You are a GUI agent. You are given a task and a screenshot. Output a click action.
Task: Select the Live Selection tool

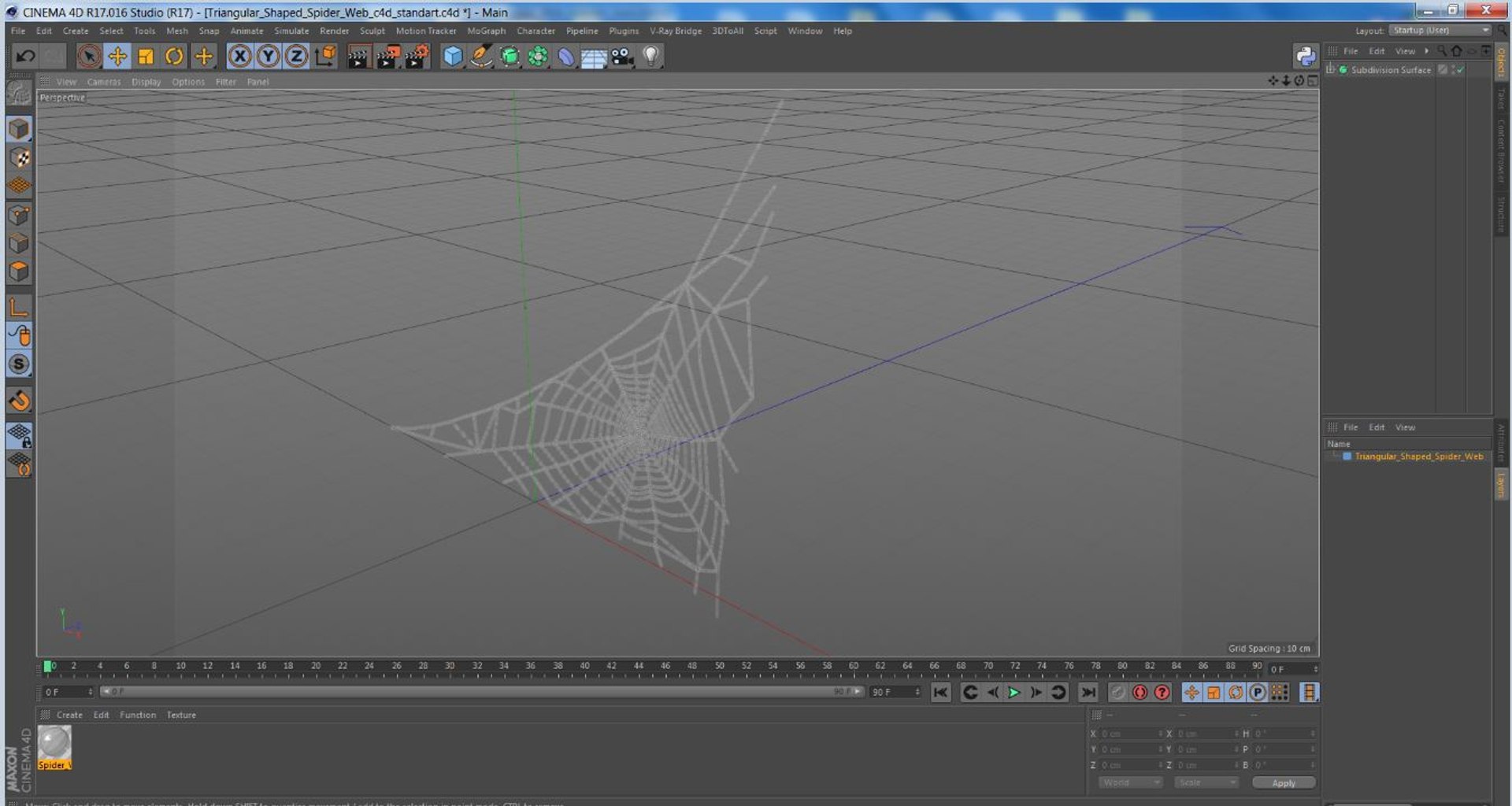click(x=89, y=56)
